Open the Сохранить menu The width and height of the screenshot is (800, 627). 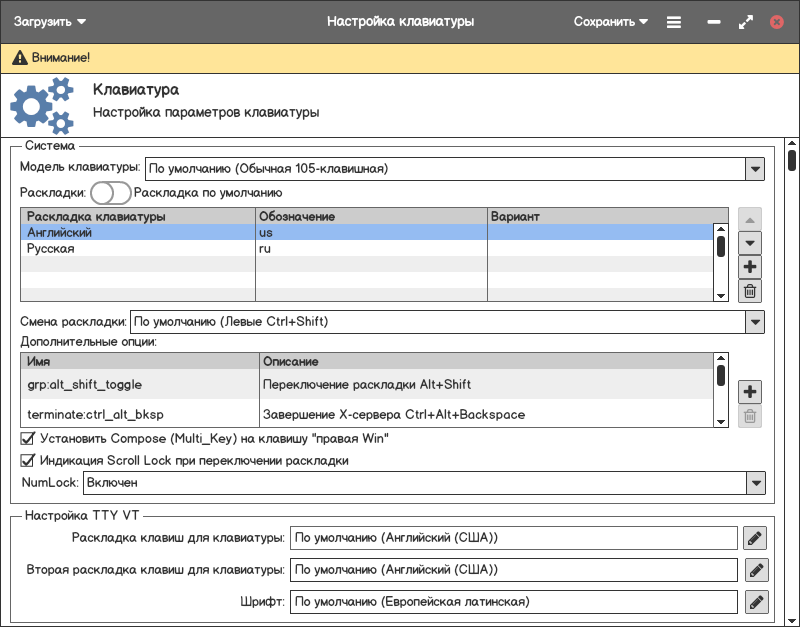[610, 22]
